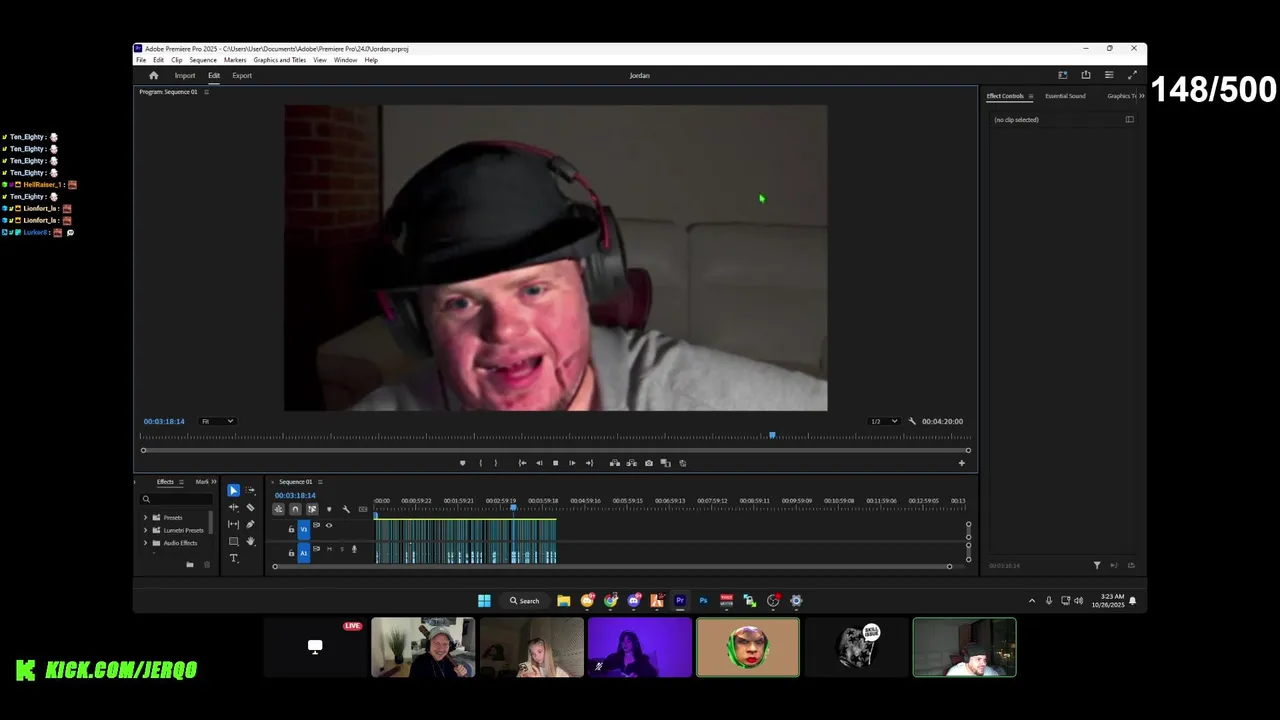
Task: Toggle Snap in timeline
Action: 295,509
